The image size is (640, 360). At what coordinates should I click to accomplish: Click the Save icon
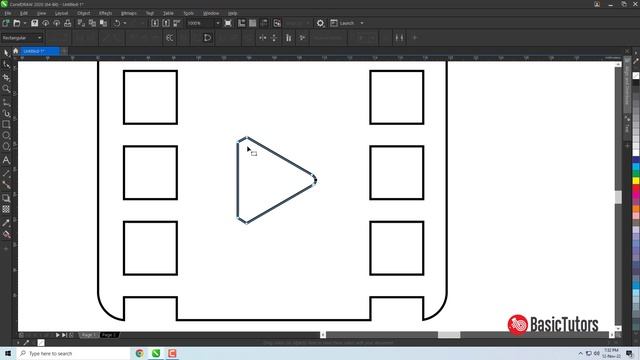click(35, 23)
